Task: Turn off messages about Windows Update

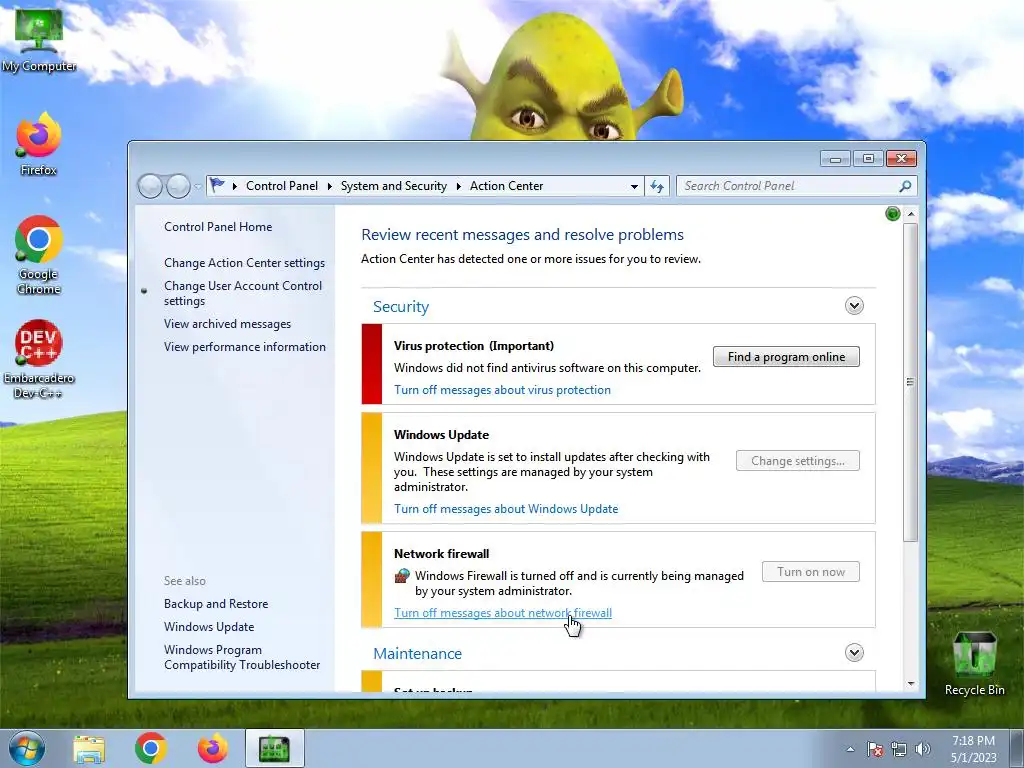Action: [x=506, y=509]
